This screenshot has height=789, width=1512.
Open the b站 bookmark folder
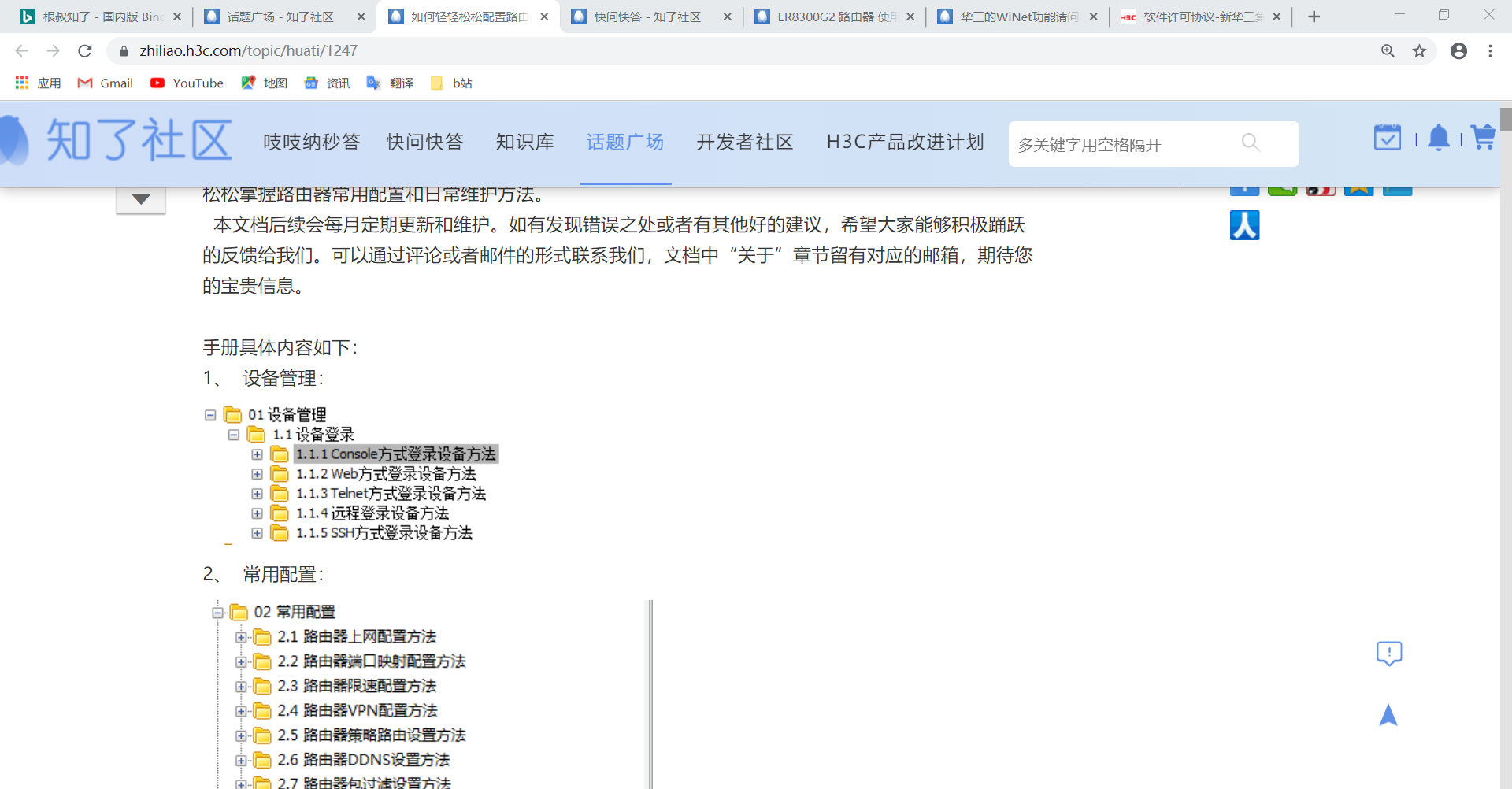[451, 83]
